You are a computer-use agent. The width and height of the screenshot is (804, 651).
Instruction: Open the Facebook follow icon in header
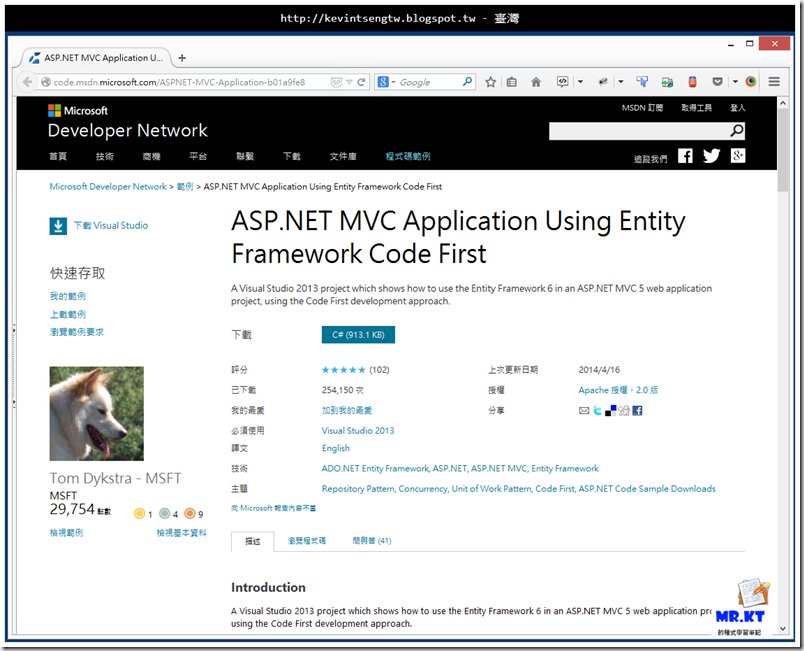[x=685, y=156]
